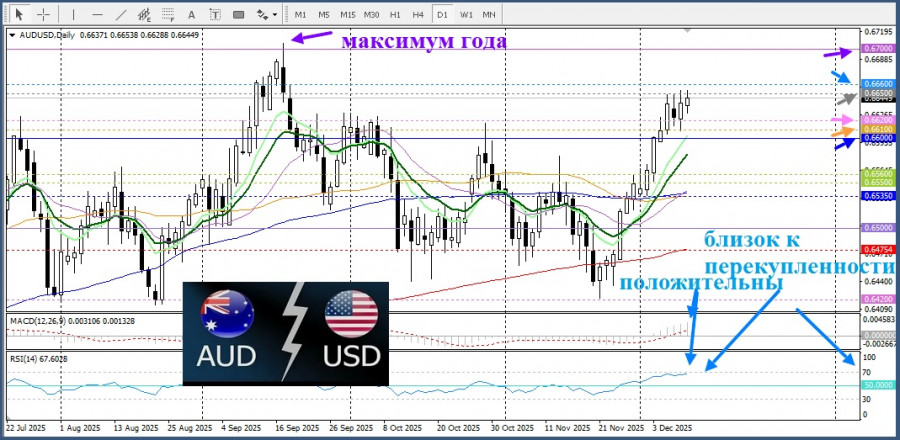This screenshot has width=900, height=440.
Task: Click the 11 Nov 2025 date label
Action: pyautogui.click(x=567, y=429)
